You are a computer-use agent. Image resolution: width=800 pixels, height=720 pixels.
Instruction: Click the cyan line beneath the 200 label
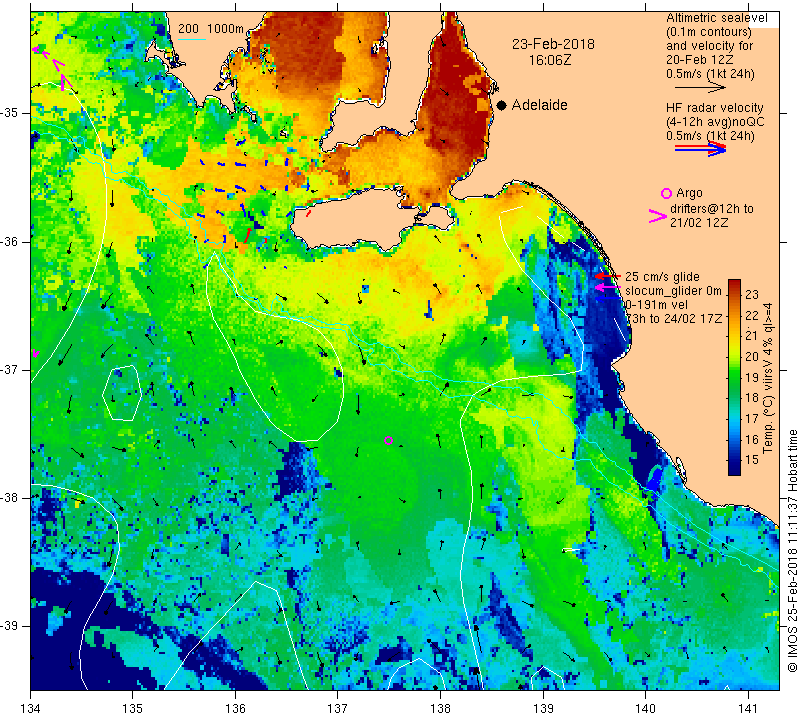(192, 39)
